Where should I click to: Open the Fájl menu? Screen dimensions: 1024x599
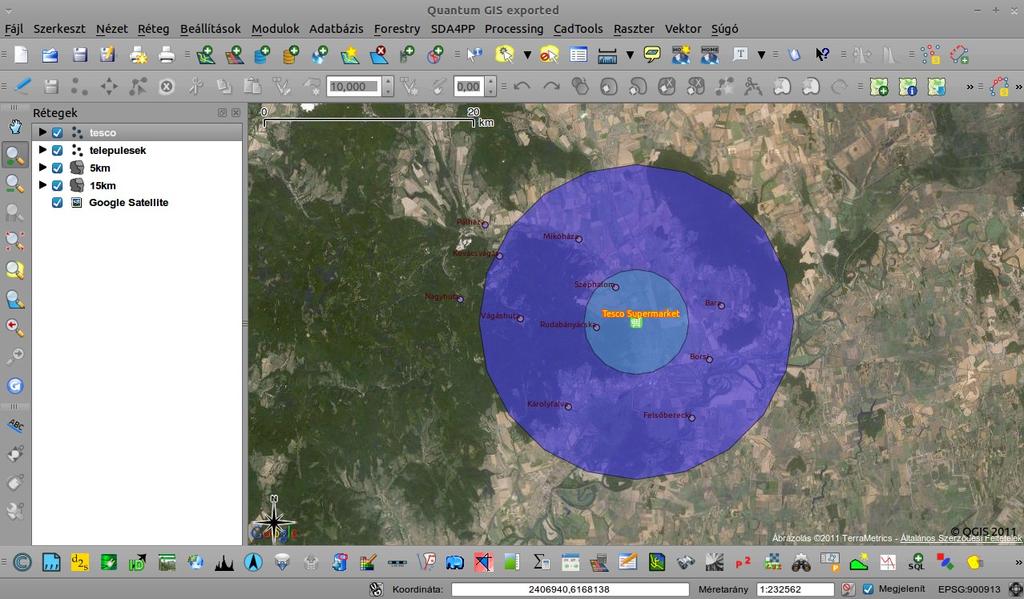(14, 29)
